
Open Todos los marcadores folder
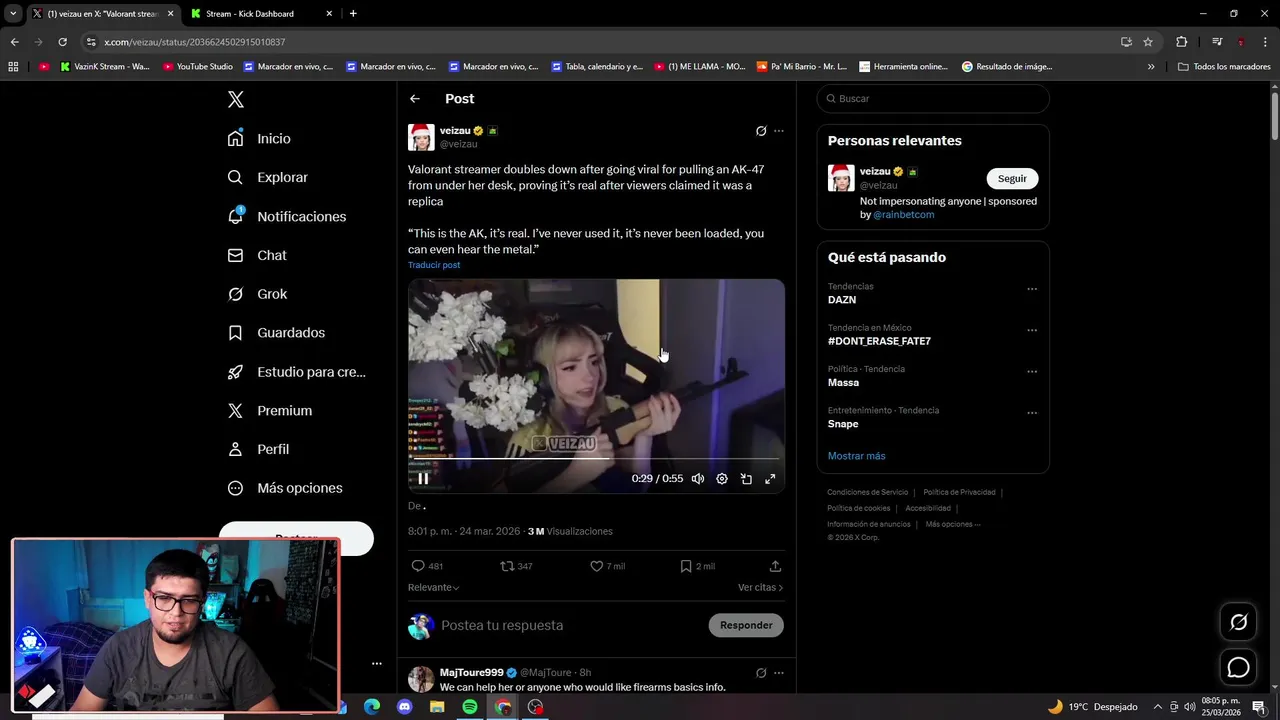pos(1224,67)
